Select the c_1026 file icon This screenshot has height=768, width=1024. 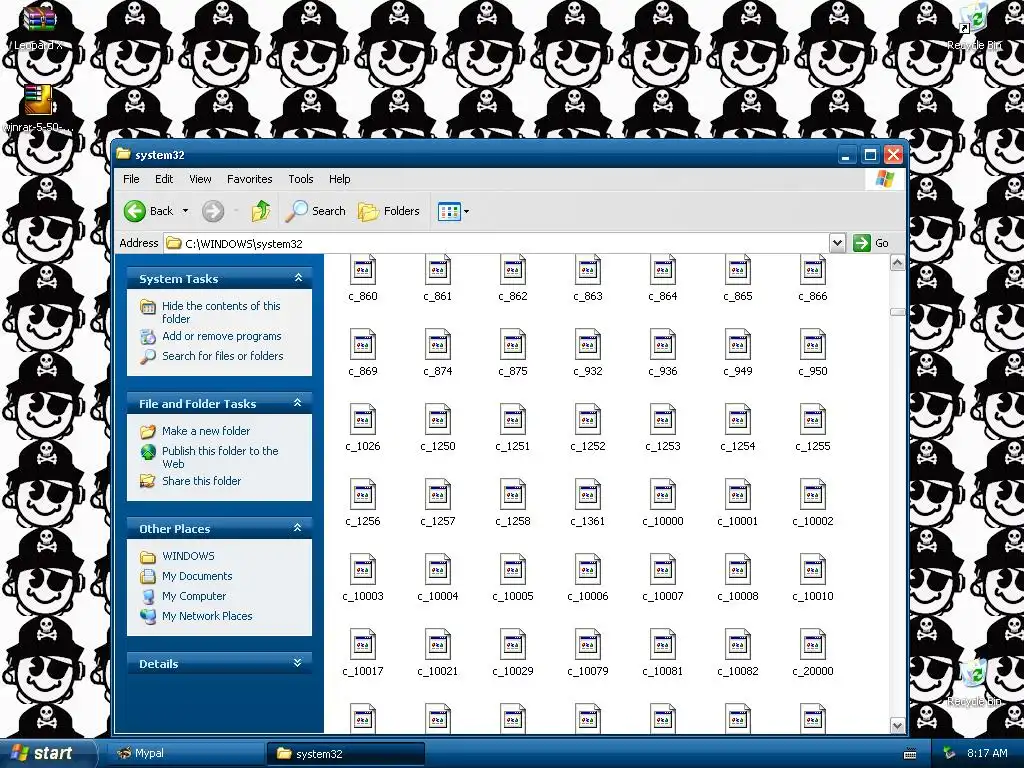pyautogui.click(x=363, y=419)
